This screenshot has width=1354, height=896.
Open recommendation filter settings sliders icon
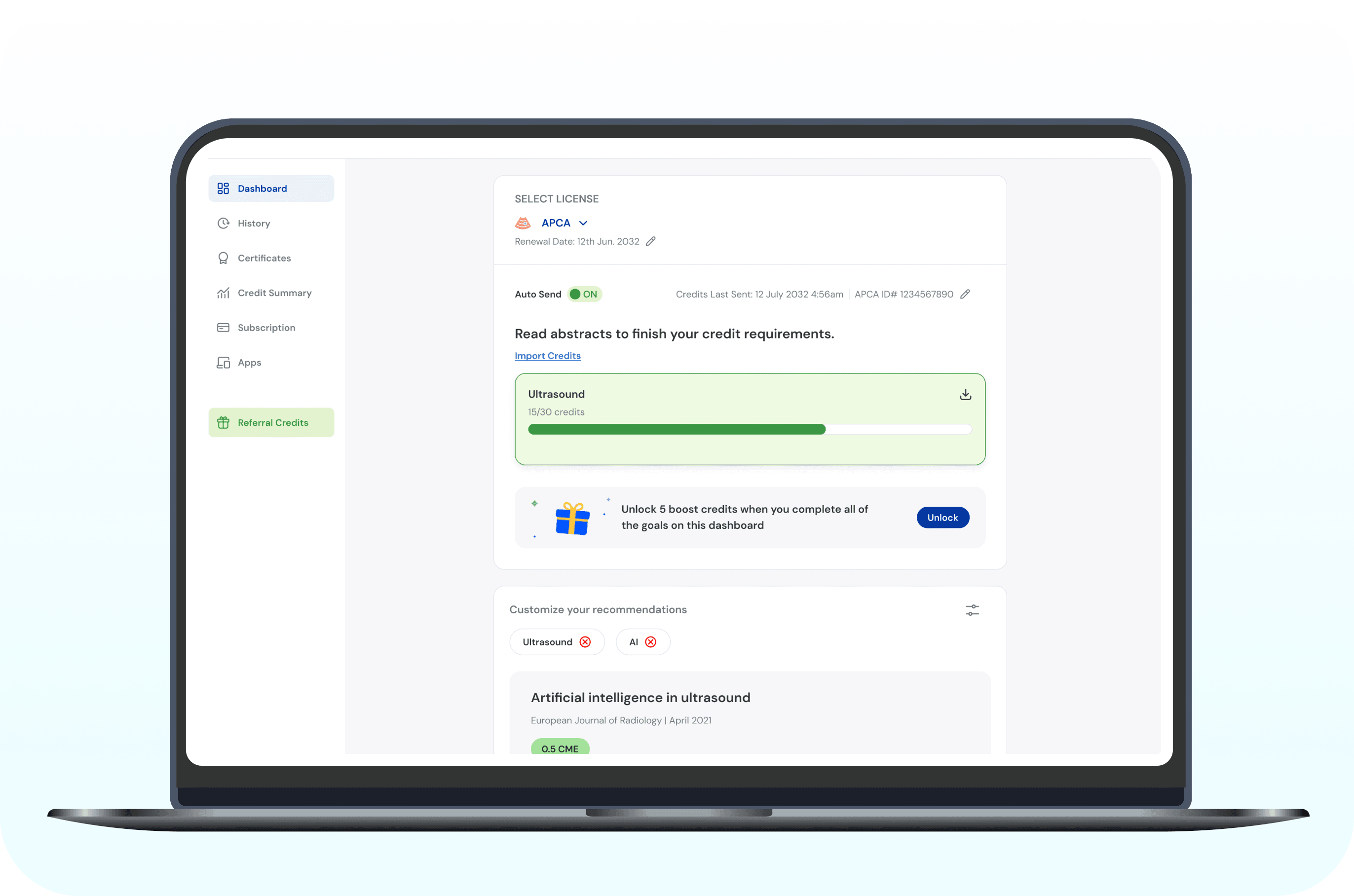pos(972,610)
